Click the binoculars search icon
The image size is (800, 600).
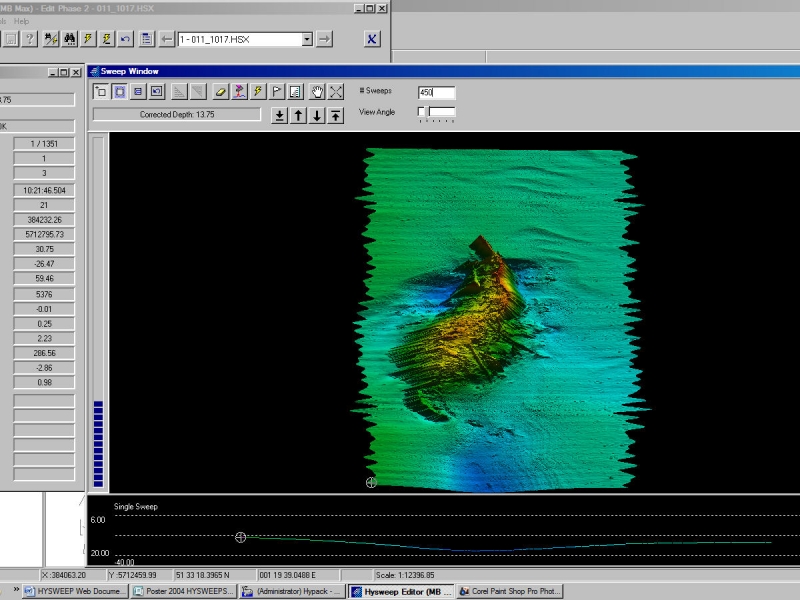click(70, 39)
